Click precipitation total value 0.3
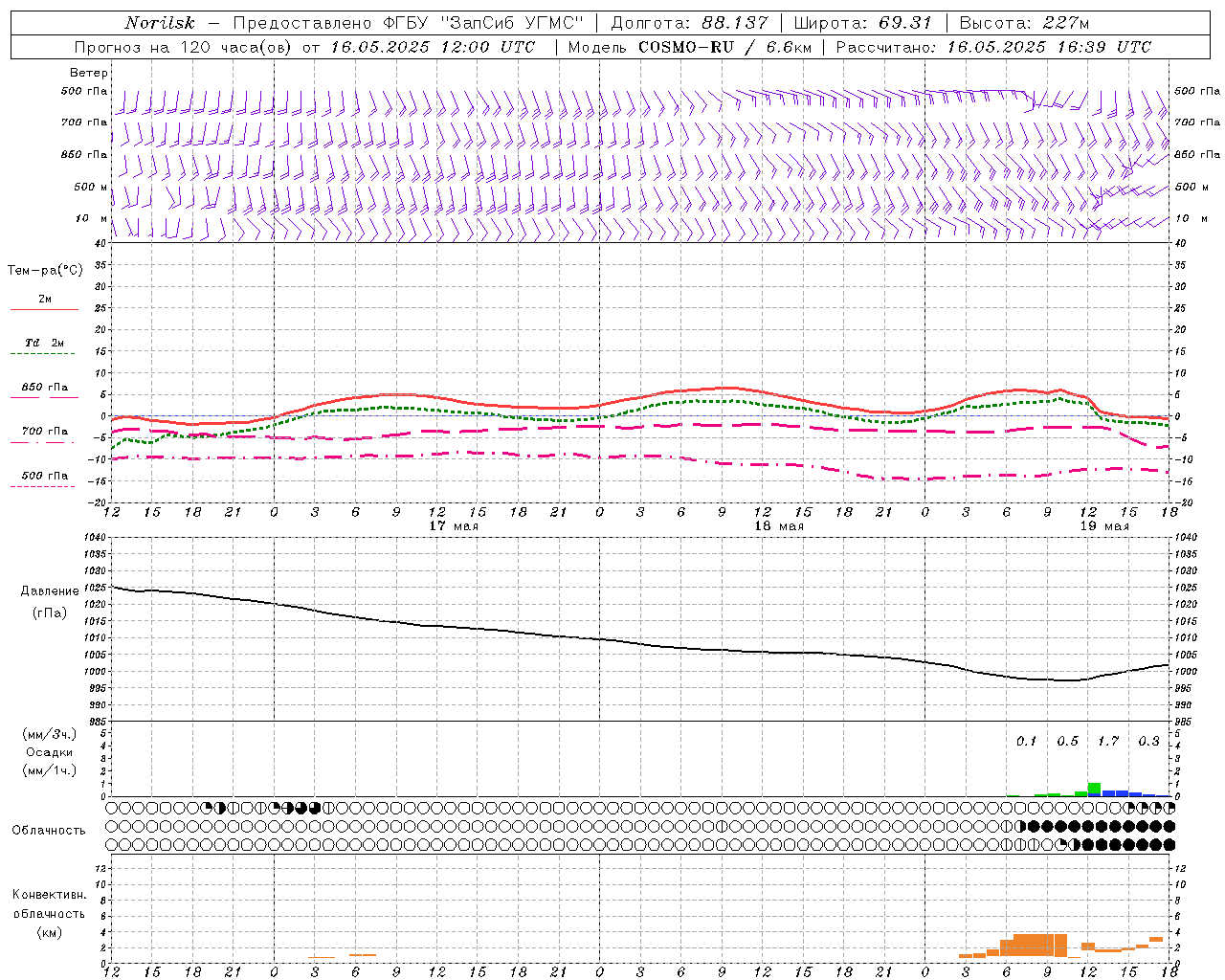 [1148, 741]
